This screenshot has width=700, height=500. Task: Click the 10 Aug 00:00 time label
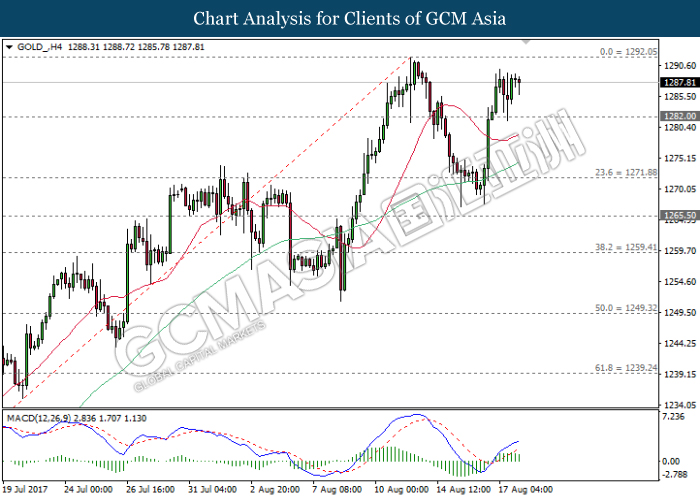pos(401,489)
